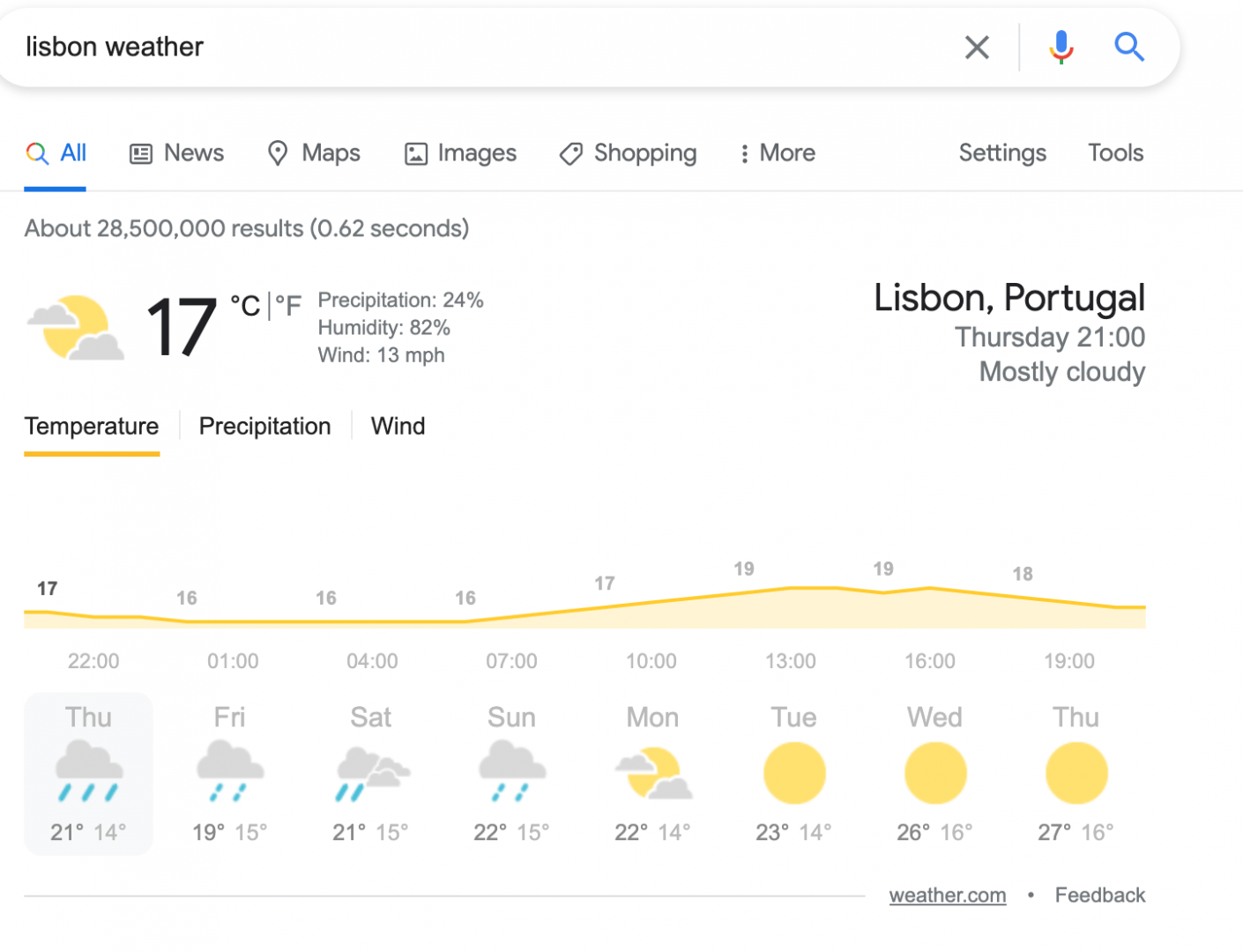Click the blue magnifying glass search icon

pyautogui.click(x=1129, y=46)
